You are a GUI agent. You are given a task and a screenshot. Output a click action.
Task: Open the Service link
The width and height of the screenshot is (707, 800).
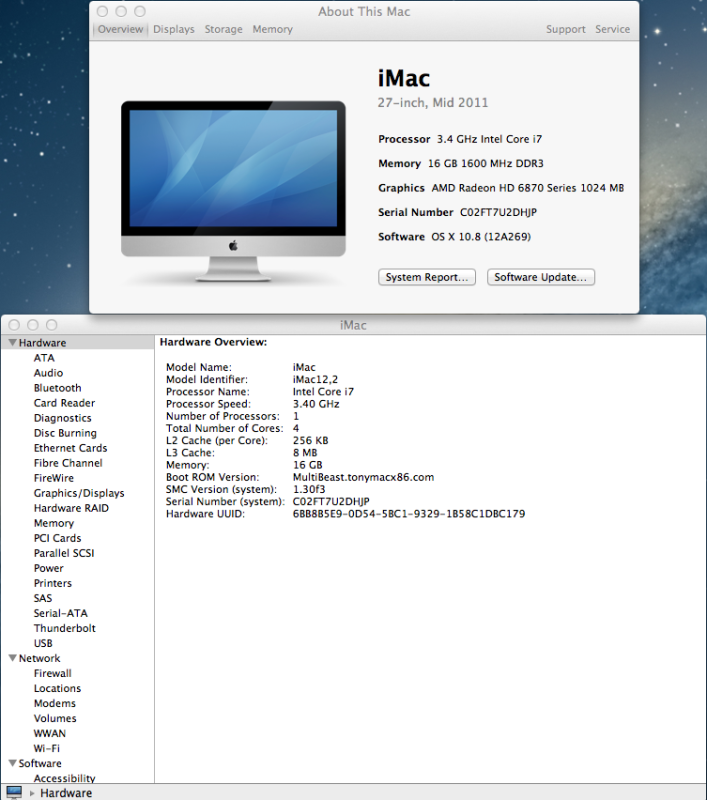tap(613, 29)
